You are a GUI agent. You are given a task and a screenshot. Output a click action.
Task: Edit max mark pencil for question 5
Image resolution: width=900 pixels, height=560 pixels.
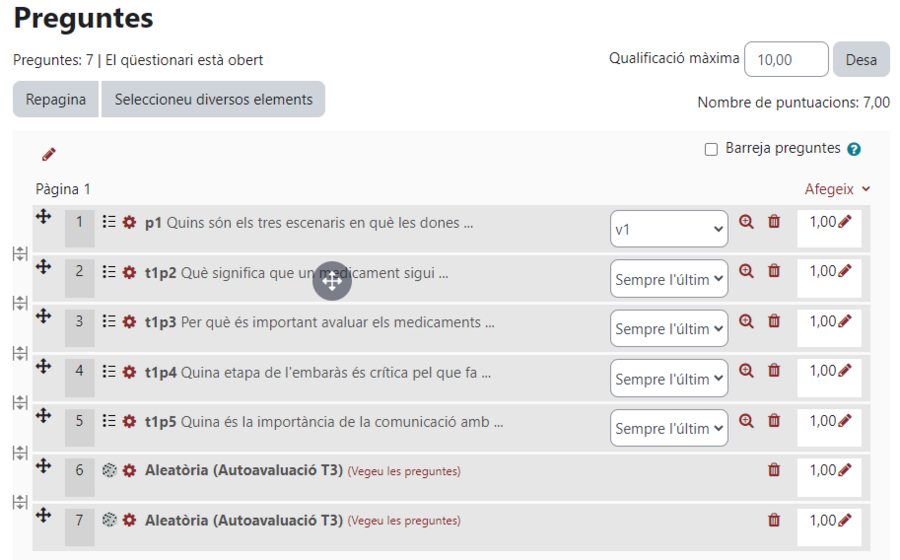tap(845, 421)
